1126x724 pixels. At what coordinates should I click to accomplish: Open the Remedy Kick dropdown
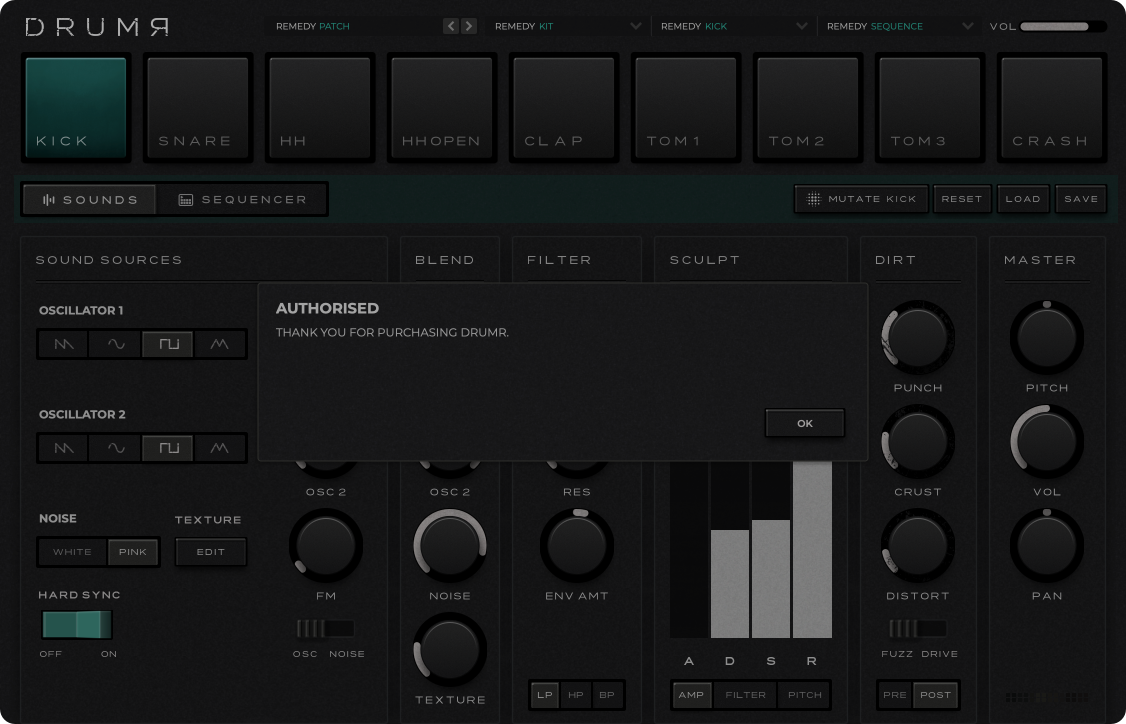click(x=733, y=27)
